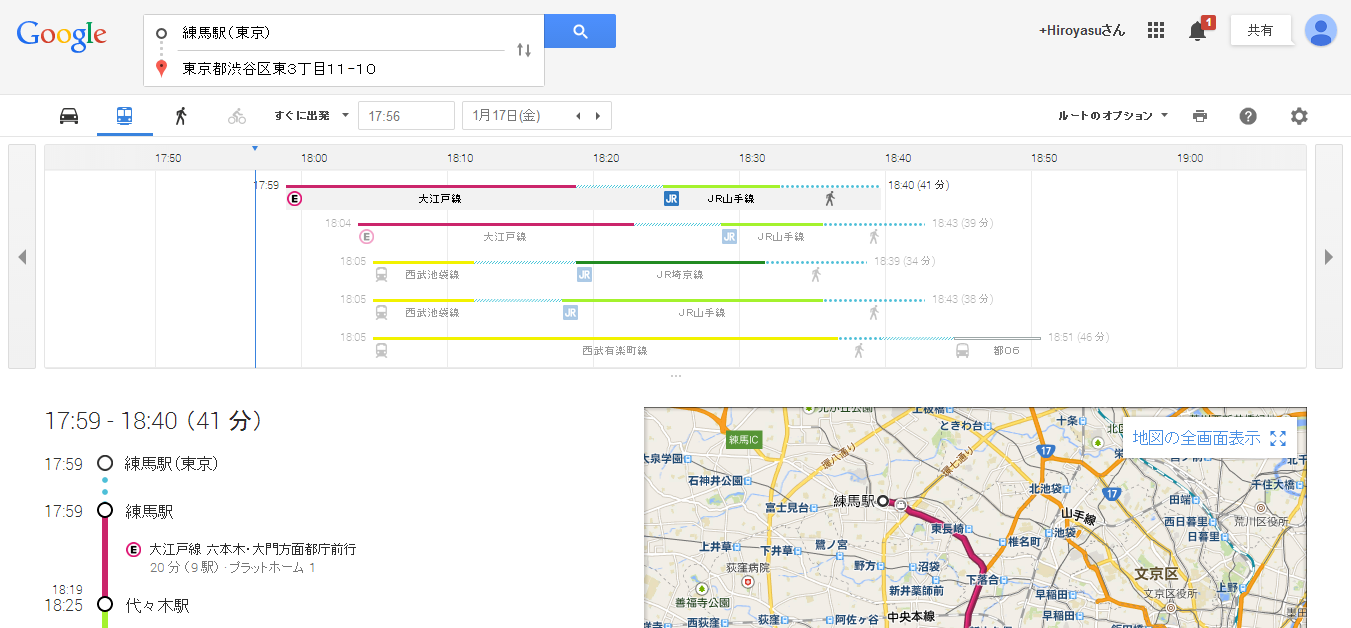The height and width of the screenshot is (628, 1351).
Task: Edit the destination field 東京都渋谷区東3丁目11-10
Action: tap(340, 69)
